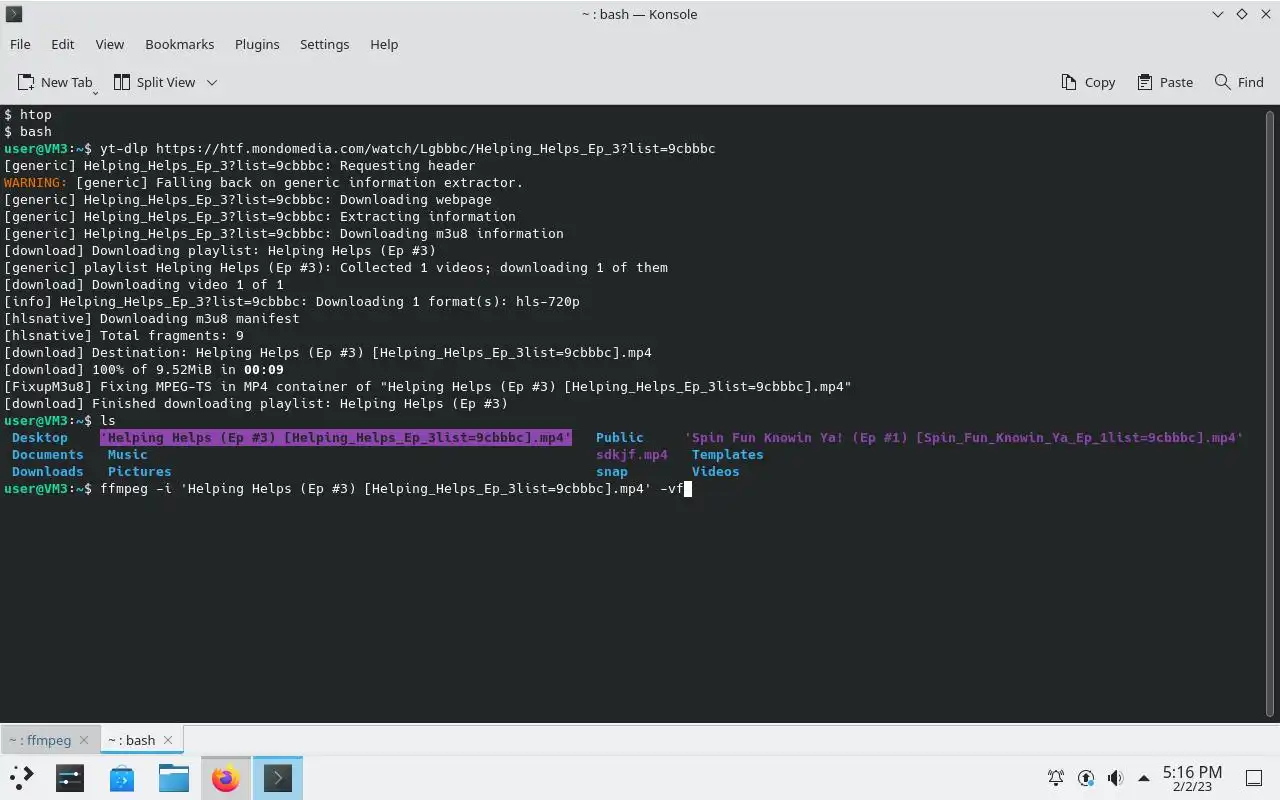The height and width of the screenshot is (800, 1280).
Task: Open the notifications bell in system tray
Action: pos(1056,777)
